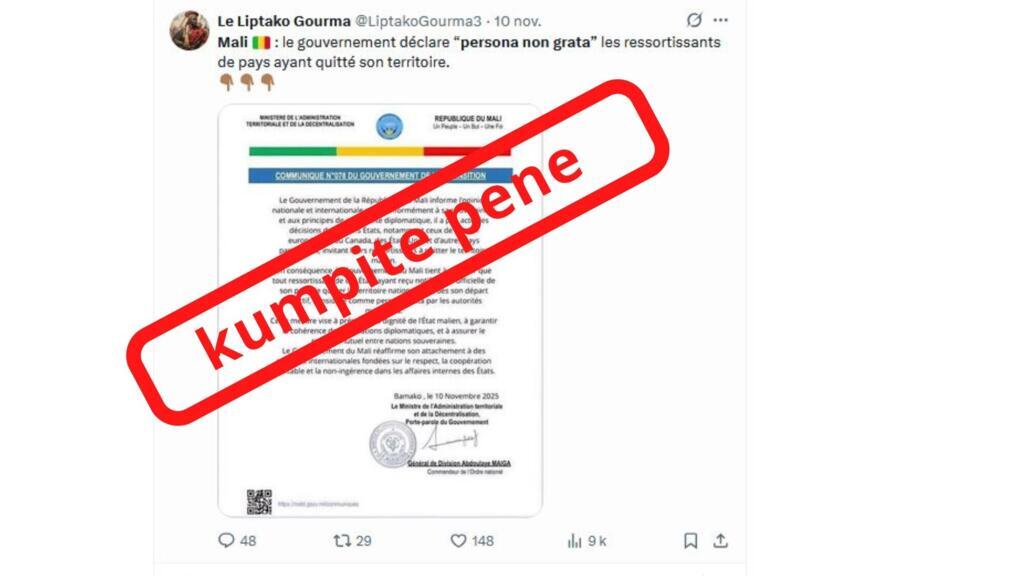This screenshot has width=1024, height=576.
Task: Click the red kumpite pene stamp
Action: (397, 252)
